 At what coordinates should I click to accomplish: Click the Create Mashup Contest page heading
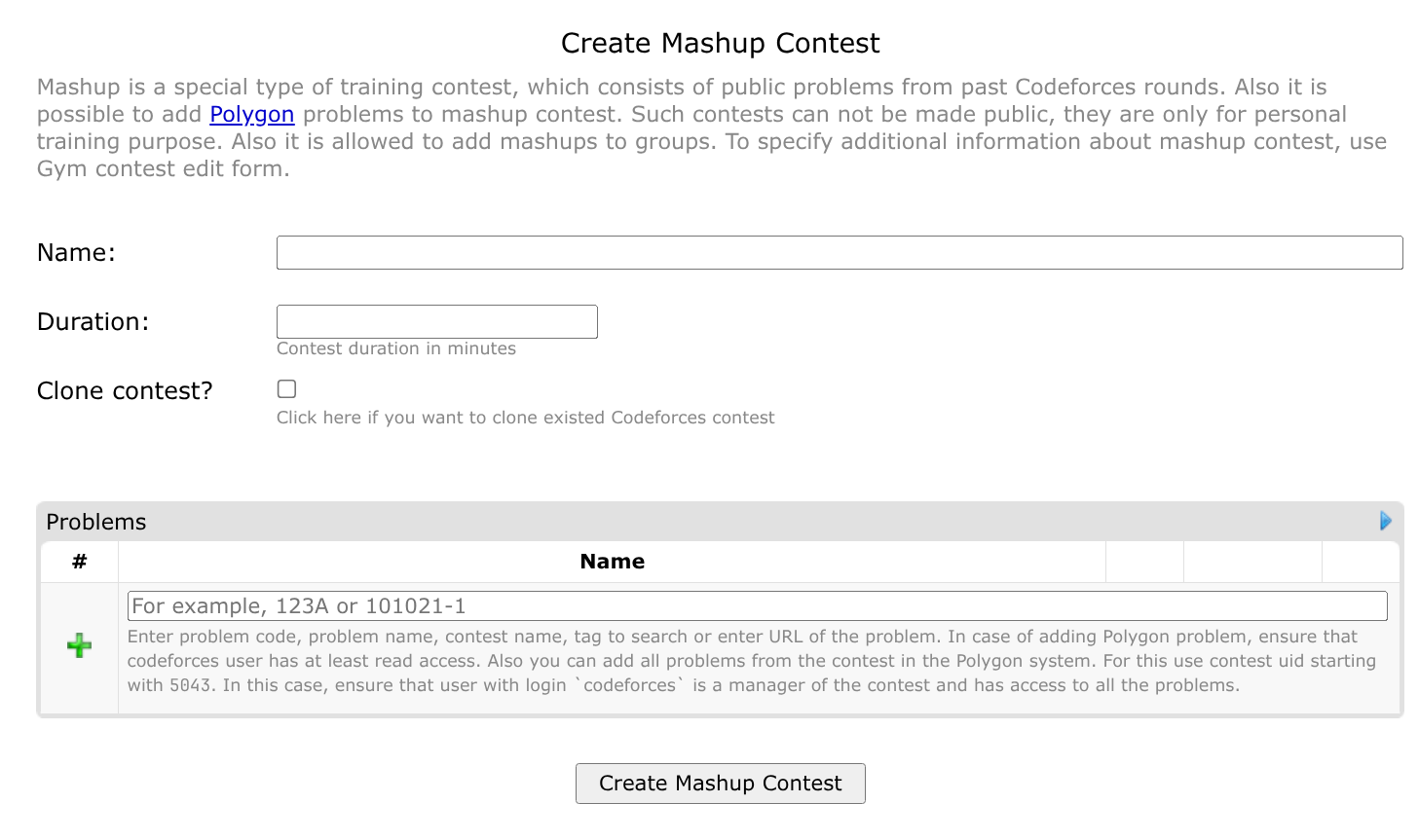tap(720, 44)
